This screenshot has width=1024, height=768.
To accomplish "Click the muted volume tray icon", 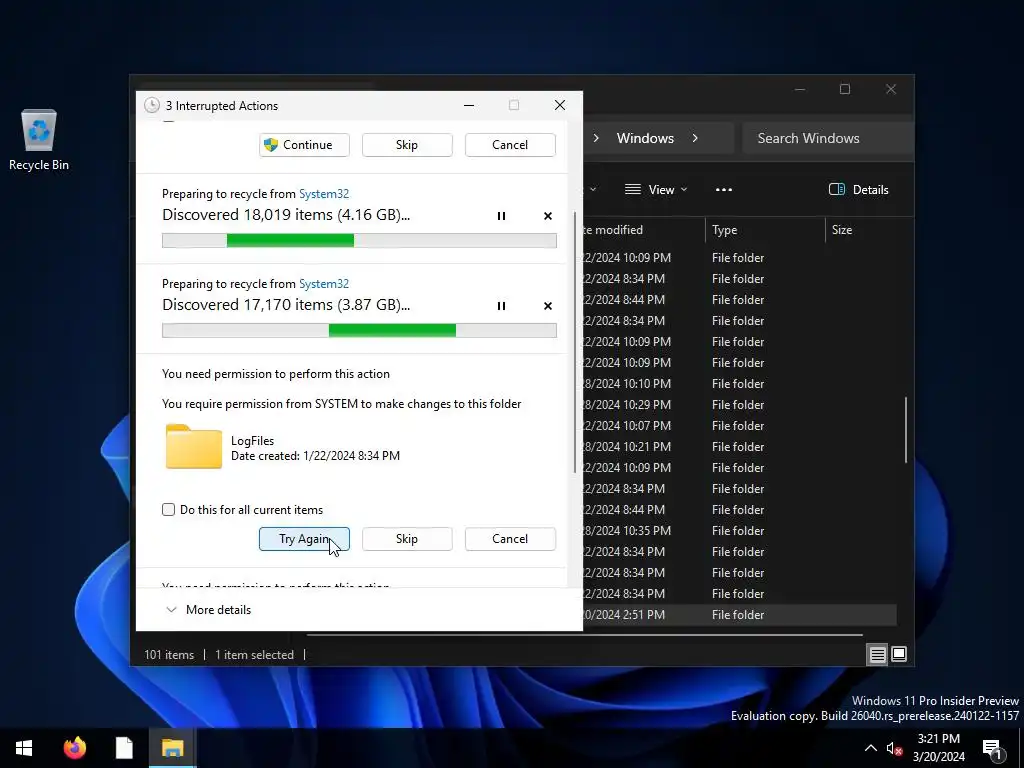I will 893,748.
